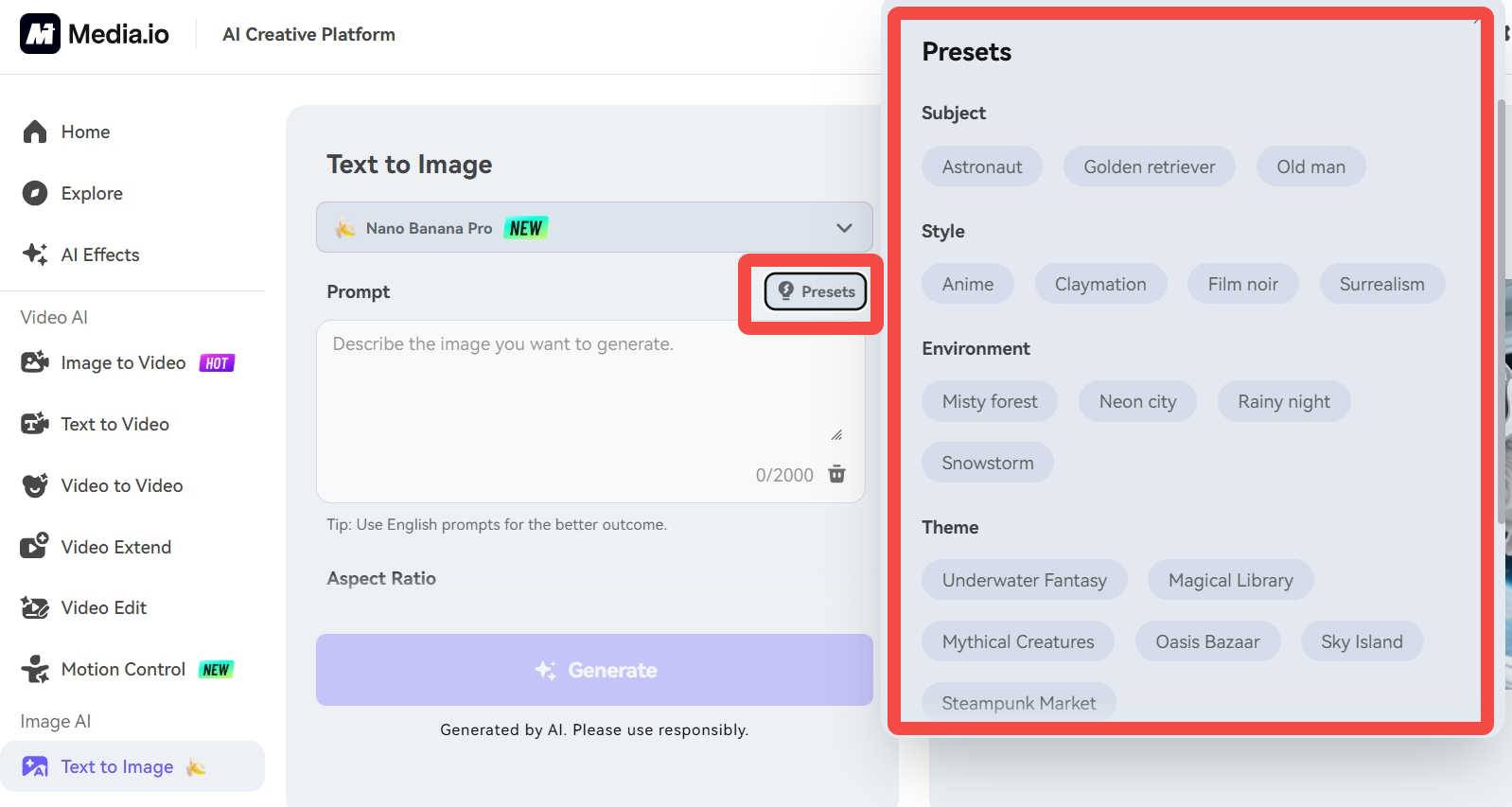Open the Explore compass icon

coord(35,193)
